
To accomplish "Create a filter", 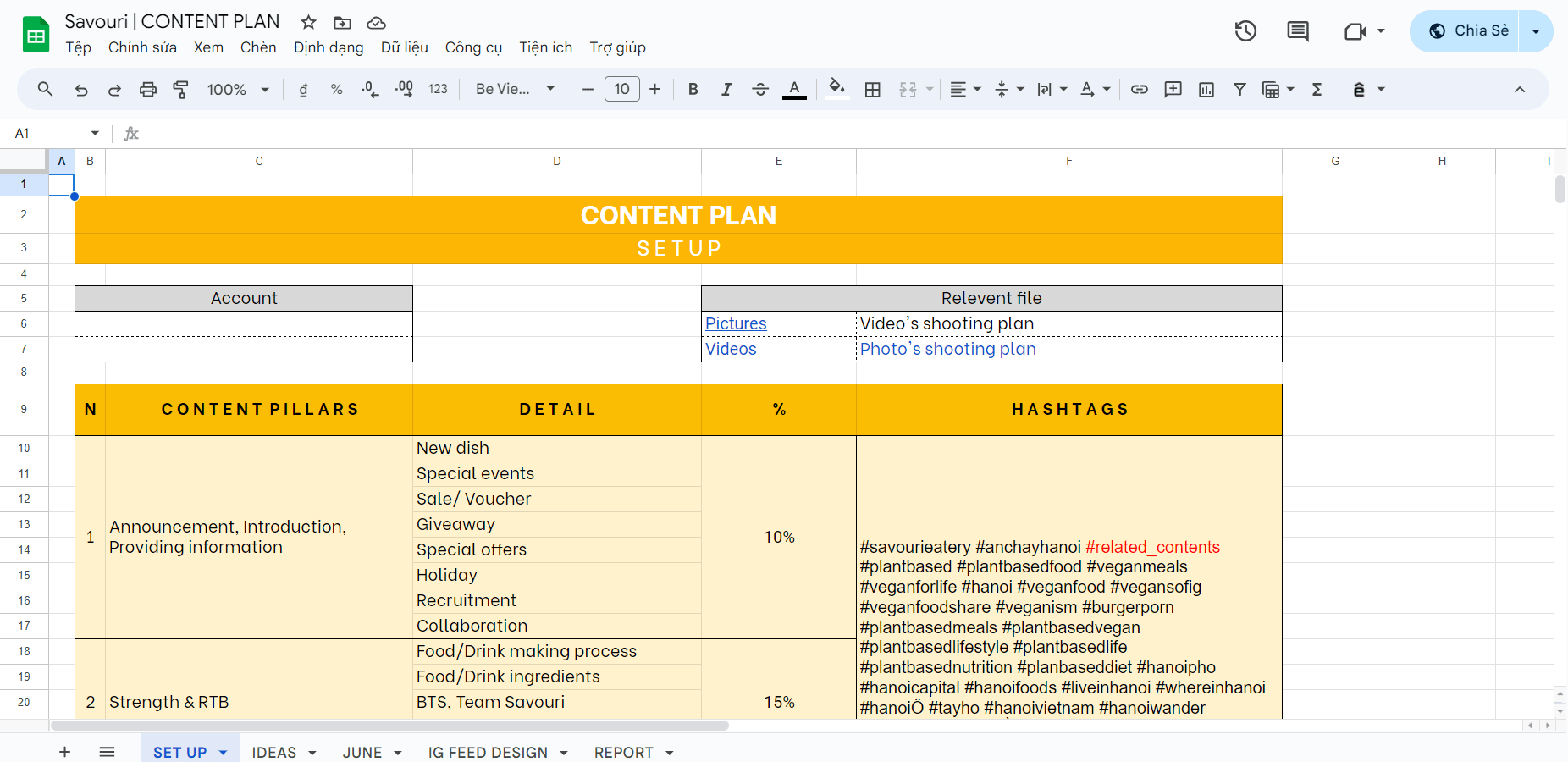I will [x=1239, y=89].
